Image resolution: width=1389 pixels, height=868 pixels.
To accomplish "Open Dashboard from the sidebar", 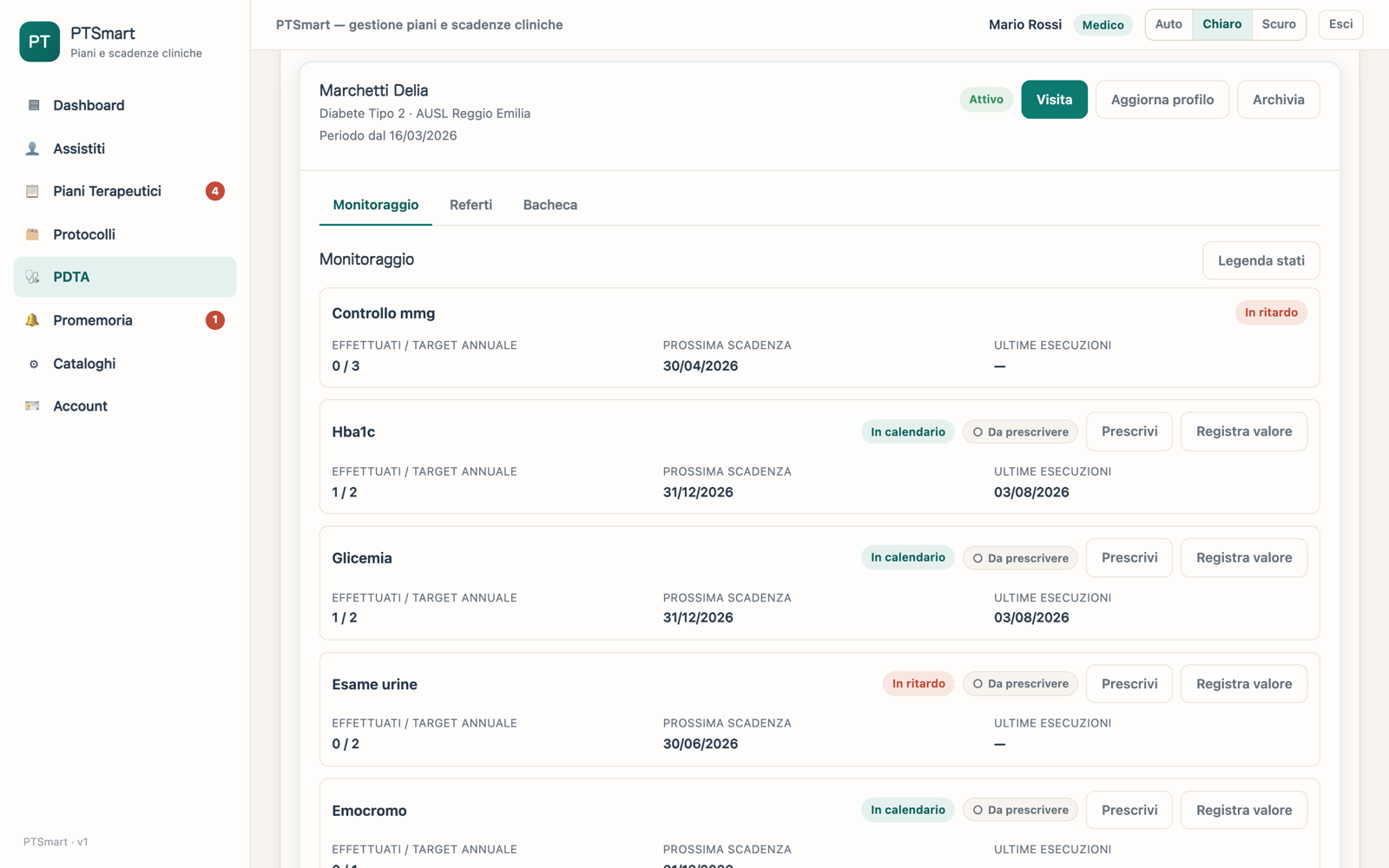I will (125, 105).
